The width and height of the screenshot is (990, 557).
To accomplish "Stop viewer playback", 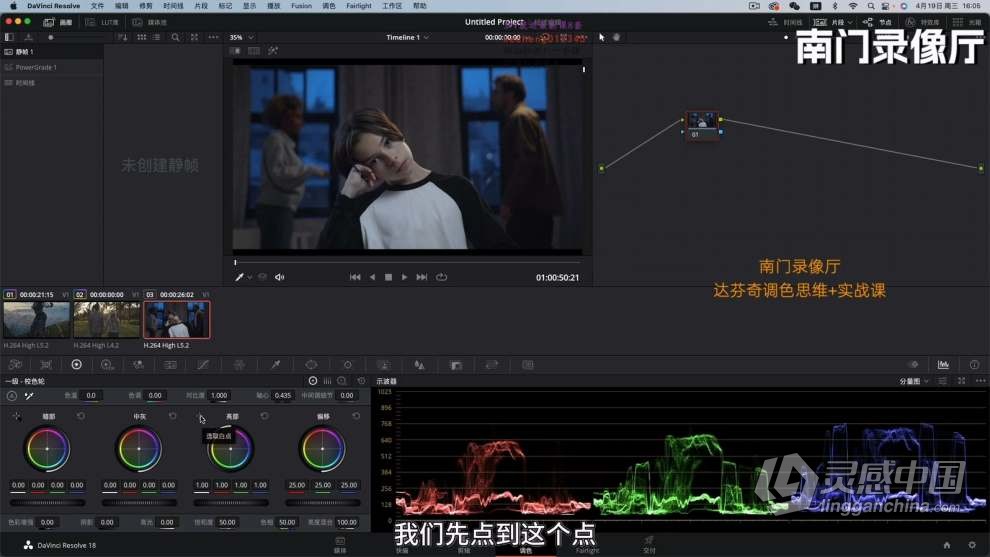I will point(388,277).
